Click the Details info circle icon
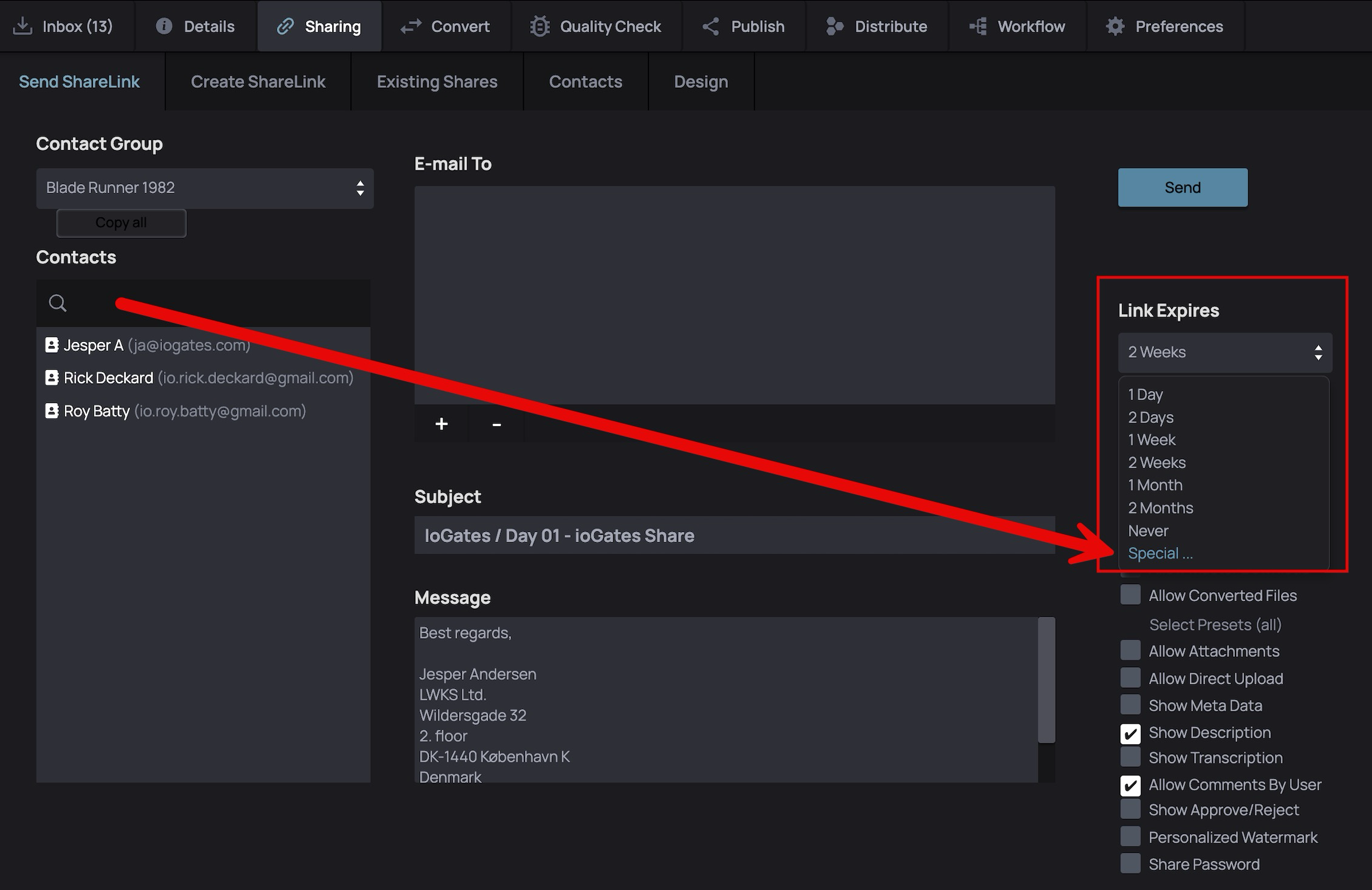Screen dimensions: 1372x890 click(x=164, y=26)
